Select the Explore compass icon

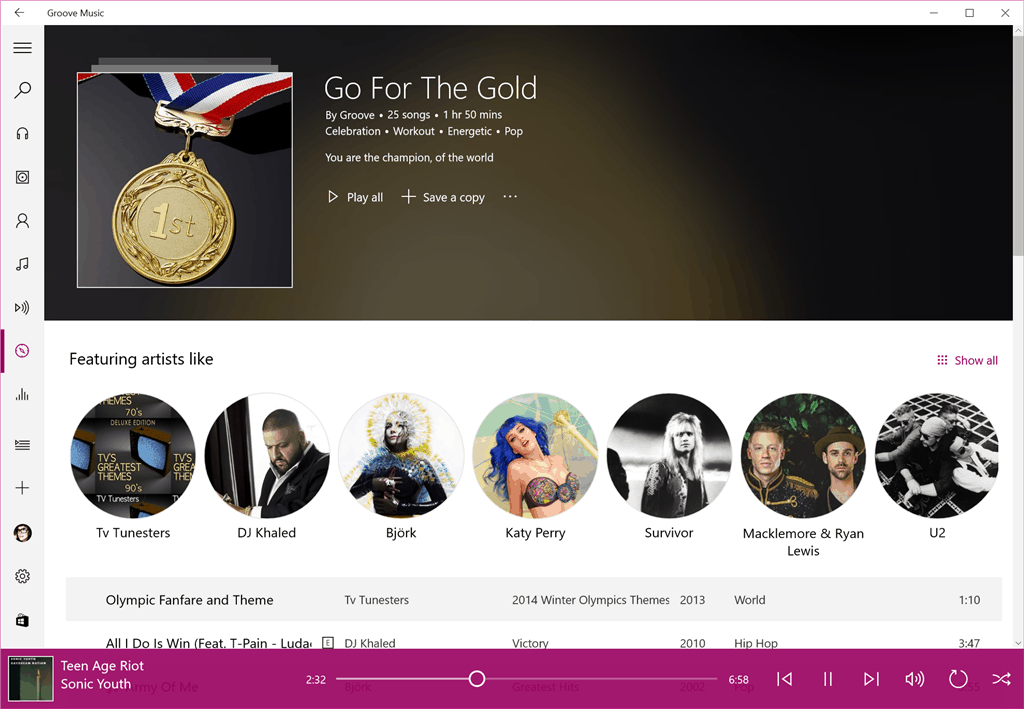click(22, 351)
